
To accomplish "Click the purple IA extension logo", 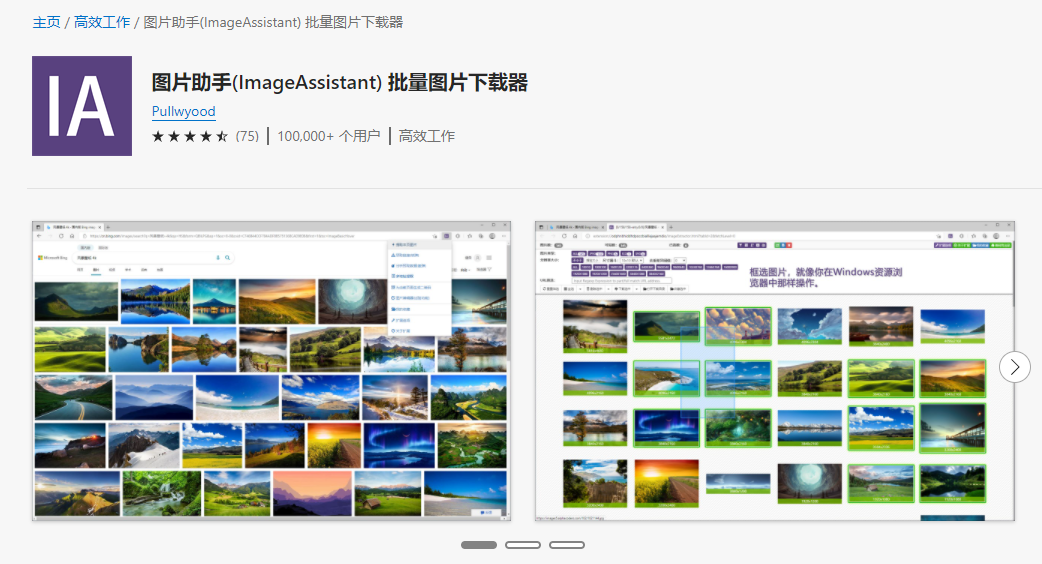I will pyautogui.click(x=82, y=106).
